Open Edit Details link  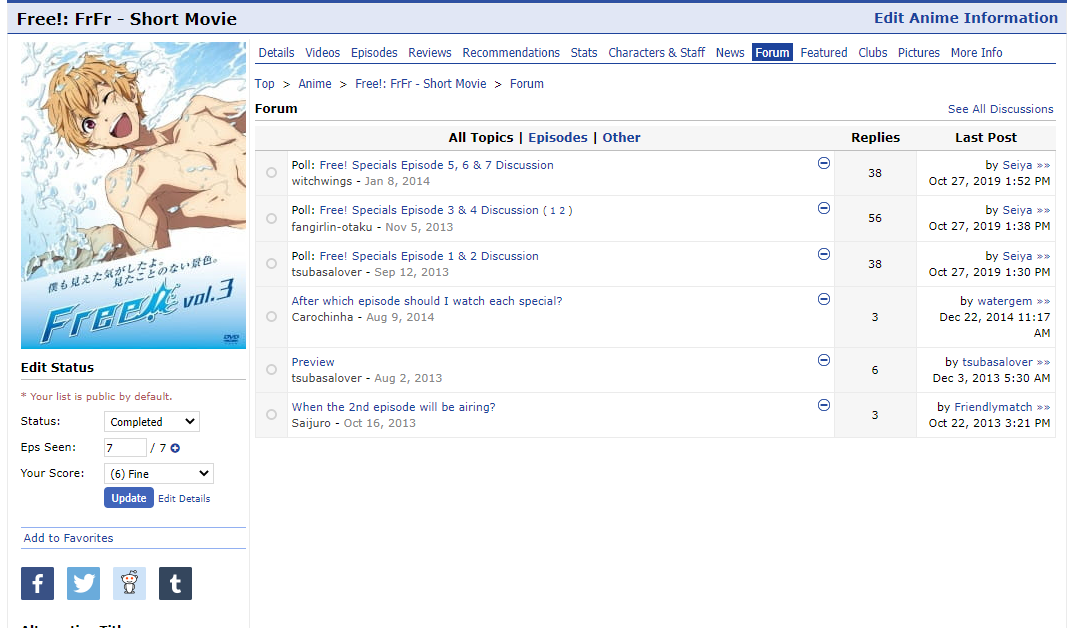pos(184,499)
